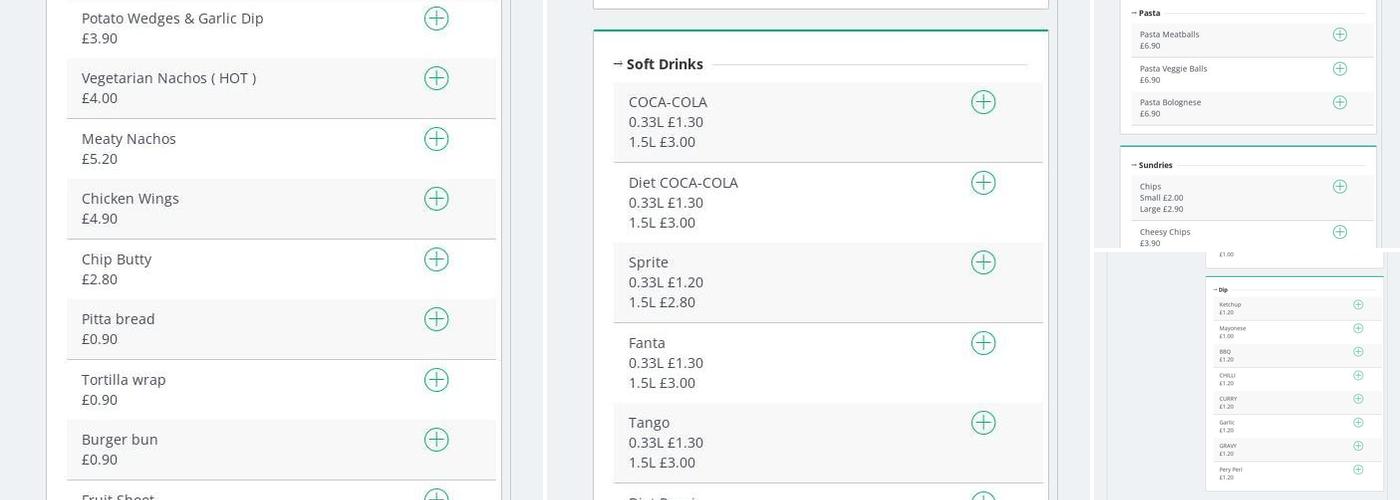
Task: Add Burger bun via plus icon
Action: coord(436,440)
